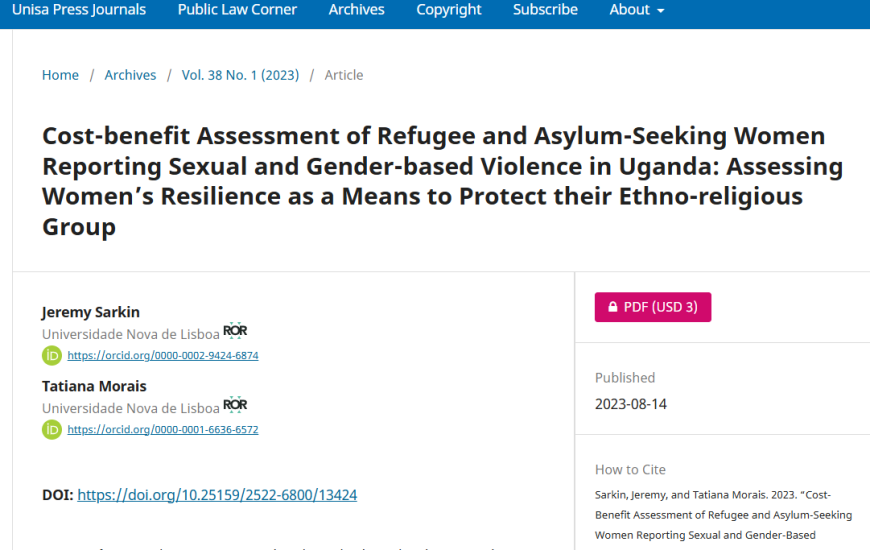Click ROR icon next to Jeremy Sarkin's affiliation
870x550 pixels.
click(235, 331)
